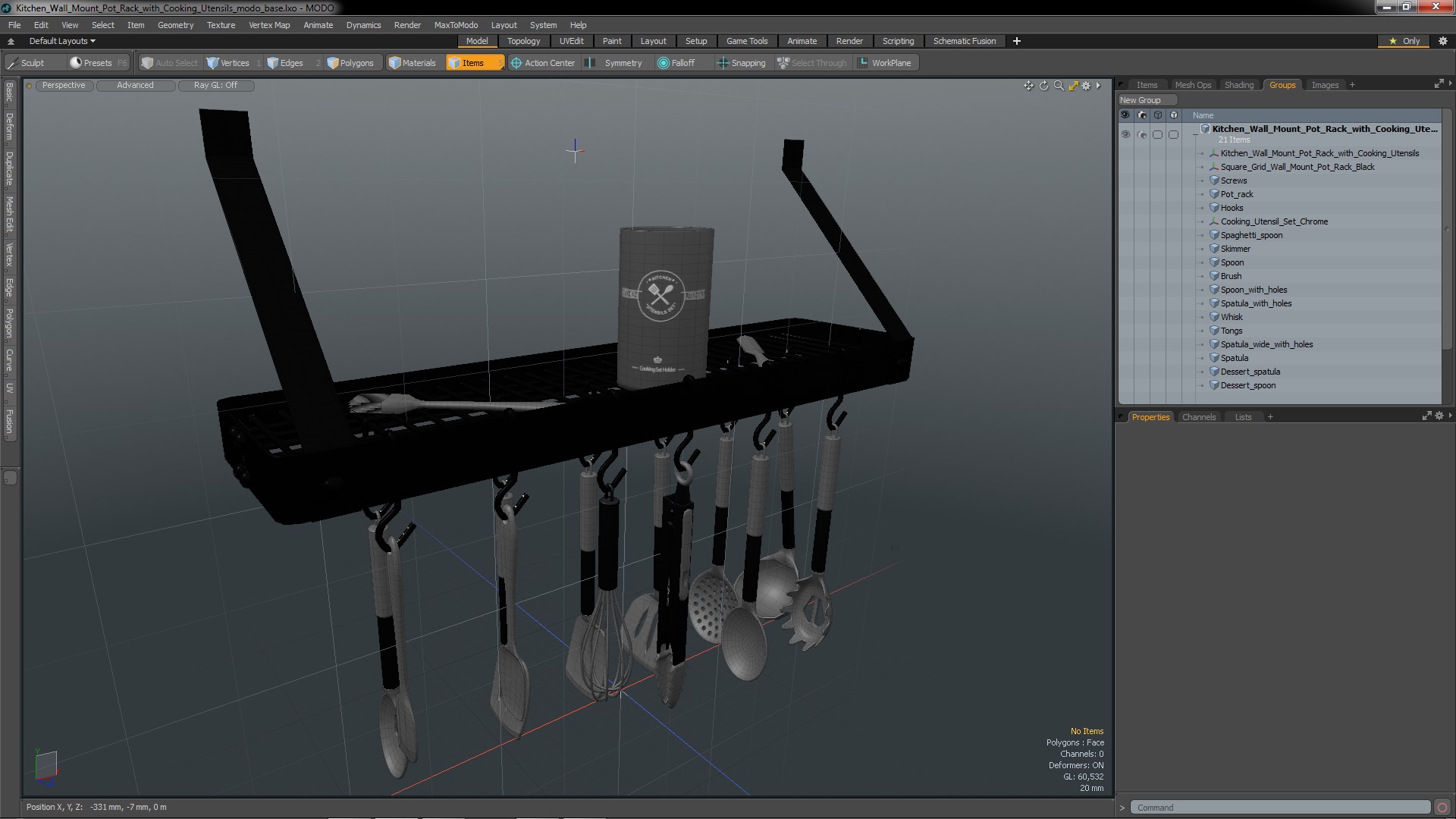Click the record button beside Command
The width and height of the screenshot is (1456, 819).
[x=1442, y=808]
